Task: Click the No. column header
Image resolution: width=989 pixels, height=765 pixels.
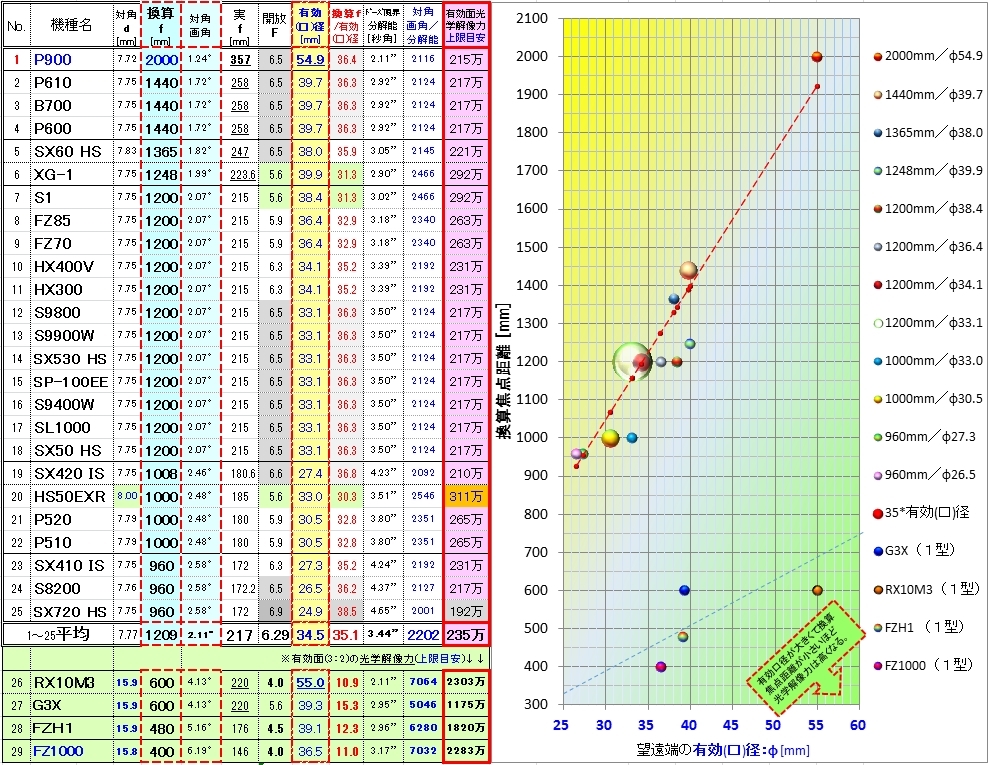Action: tap(16, 25)
